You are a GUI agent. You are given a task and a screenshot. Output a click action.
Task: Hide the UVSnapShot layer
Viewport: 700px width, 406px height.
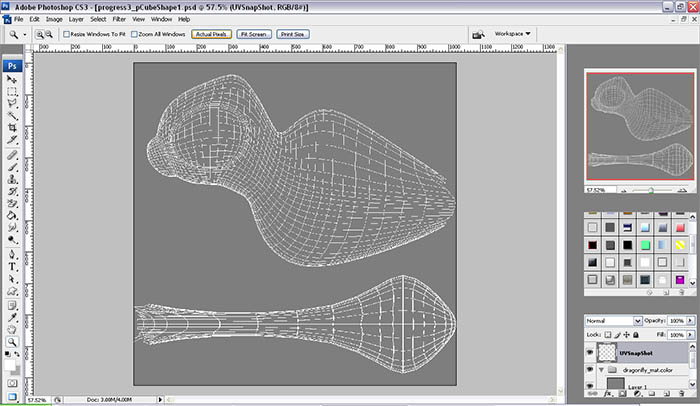(590, 352)
